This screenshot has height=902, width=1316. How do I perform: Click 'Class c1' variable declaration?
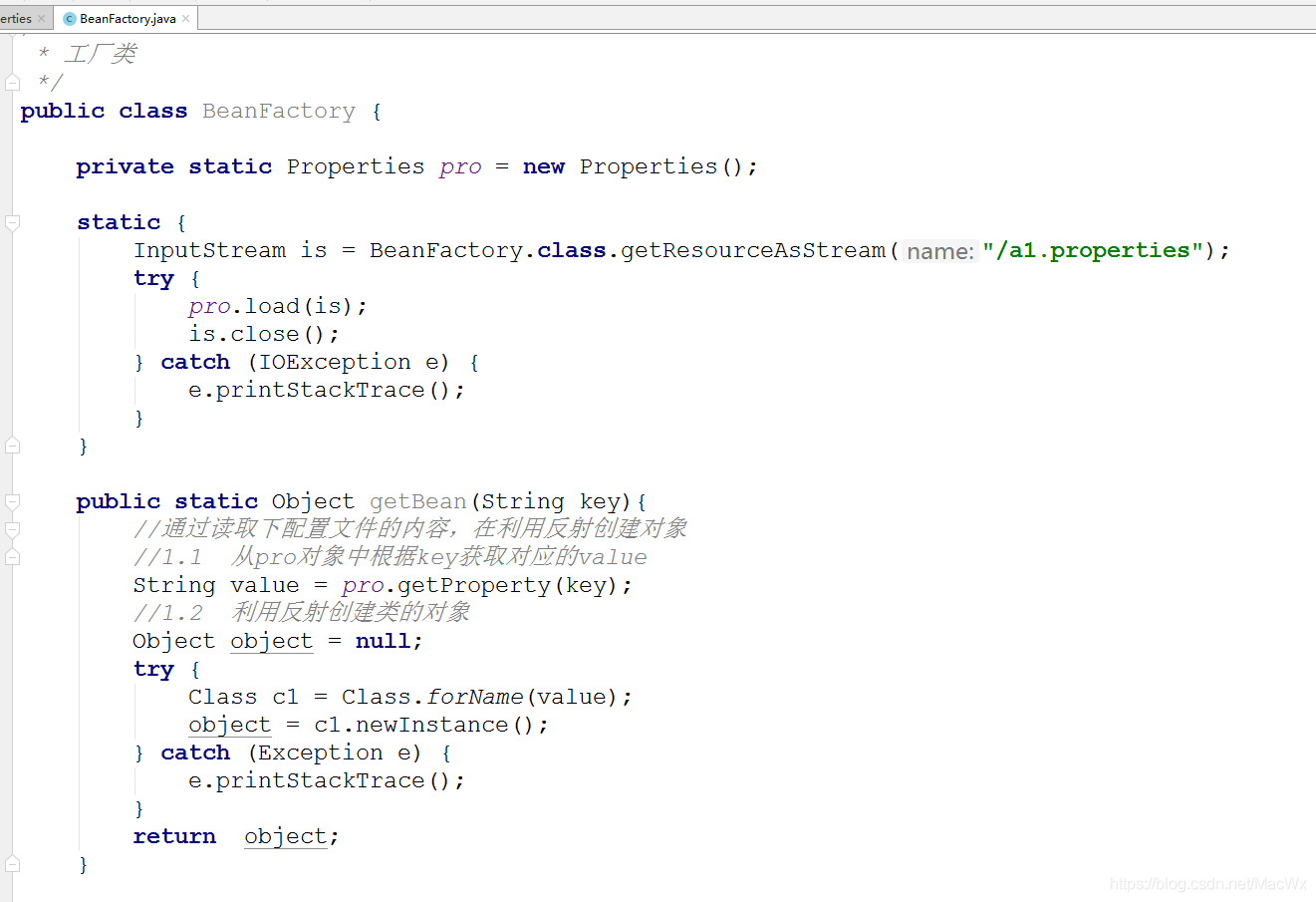pyautogui.click(x=243, y=697)
